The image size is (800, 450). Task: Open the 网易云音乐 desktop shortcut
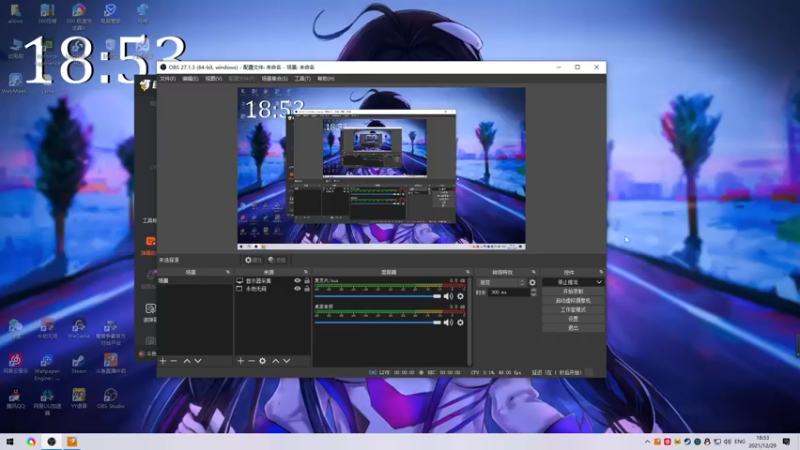point(15,364)
